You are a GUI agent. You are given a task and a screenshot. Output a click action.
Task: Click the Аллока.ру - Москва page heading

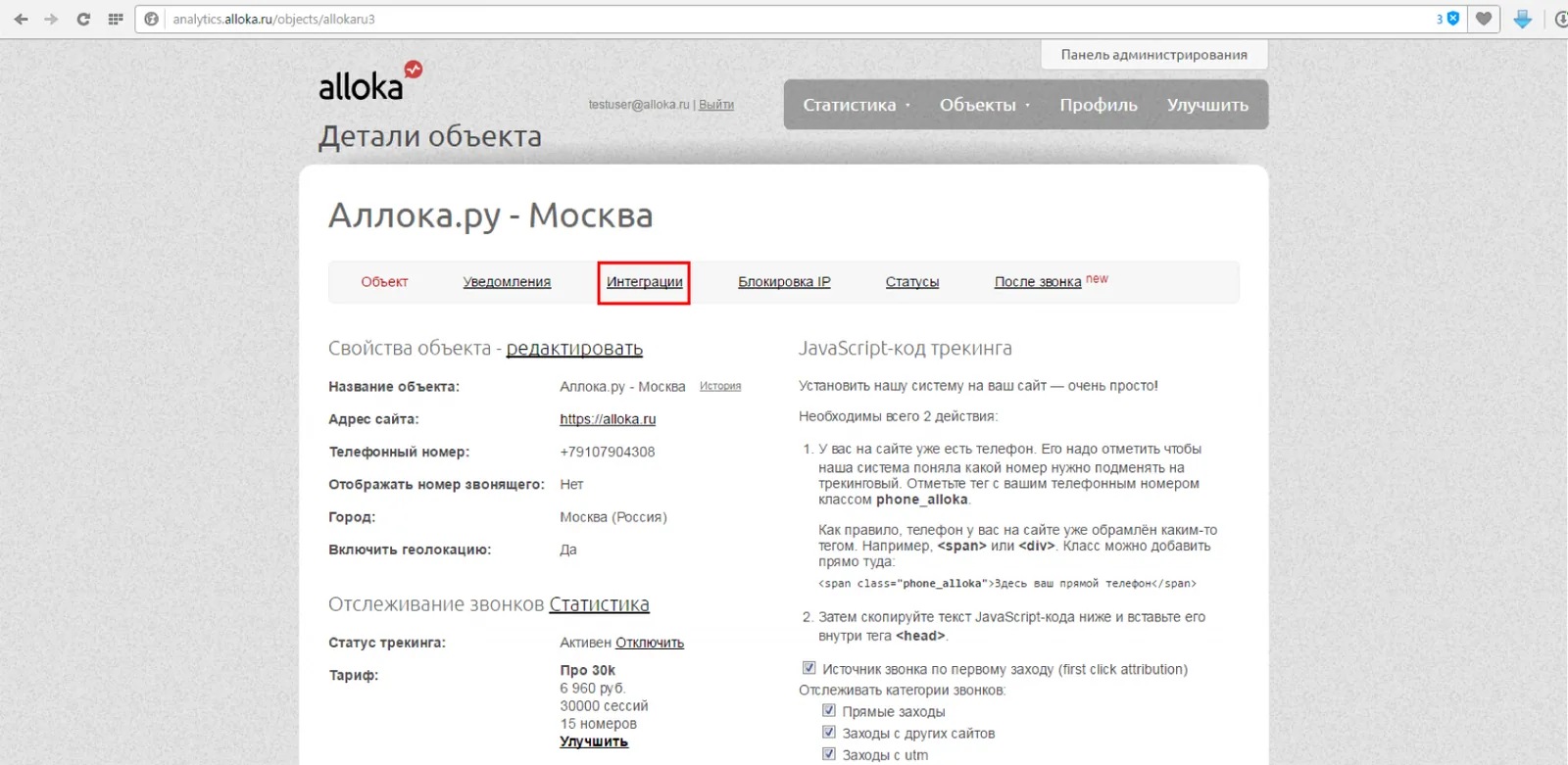pyautogui.click(x=491, y=215)
